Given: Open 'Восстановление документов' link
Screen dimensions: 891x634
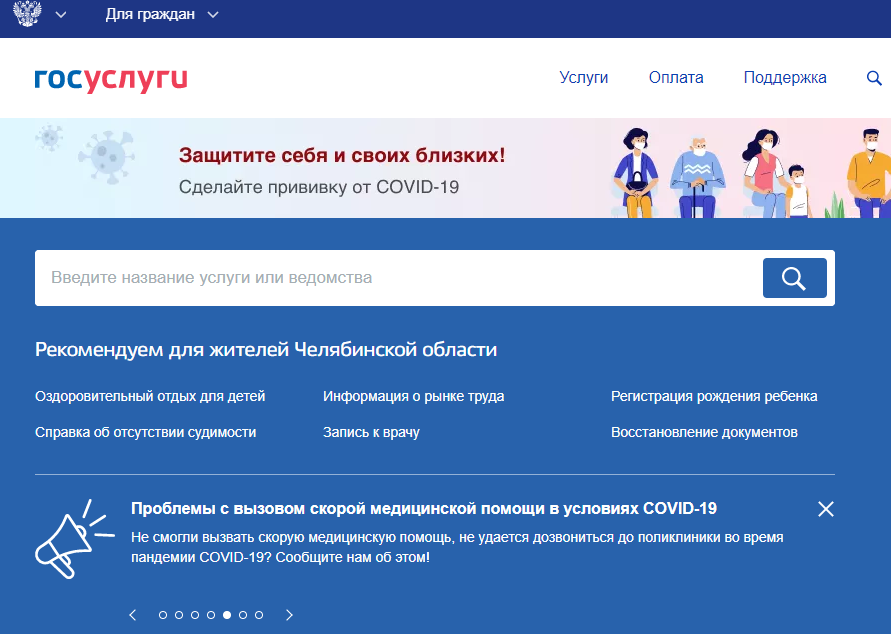Looking at the screenshot, I should tap(704, 432).
